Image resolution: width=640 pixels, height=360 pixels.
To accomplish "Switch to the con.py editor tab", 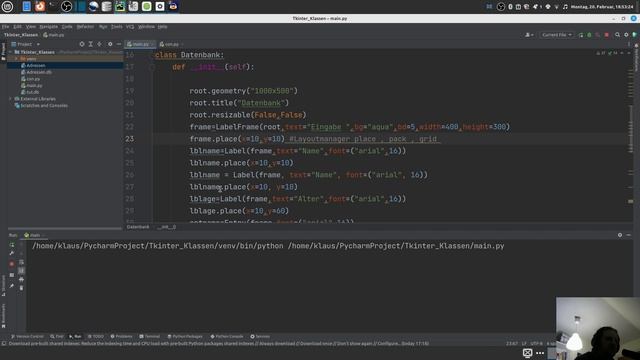I will tap(171, 44).
